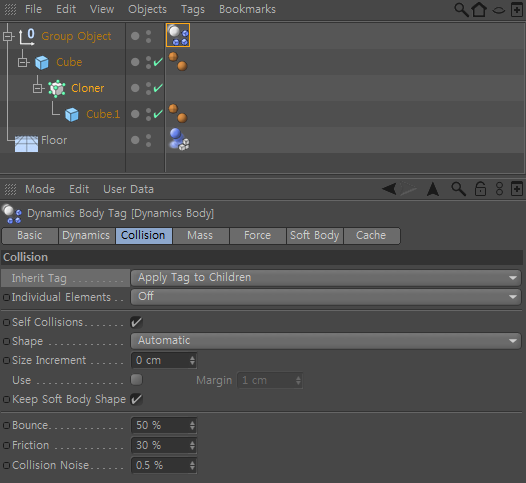This screenshot has height=483, width=526.
Task: Toggle the Self Collisions checkbox
Action: click(x=137, y=322)
